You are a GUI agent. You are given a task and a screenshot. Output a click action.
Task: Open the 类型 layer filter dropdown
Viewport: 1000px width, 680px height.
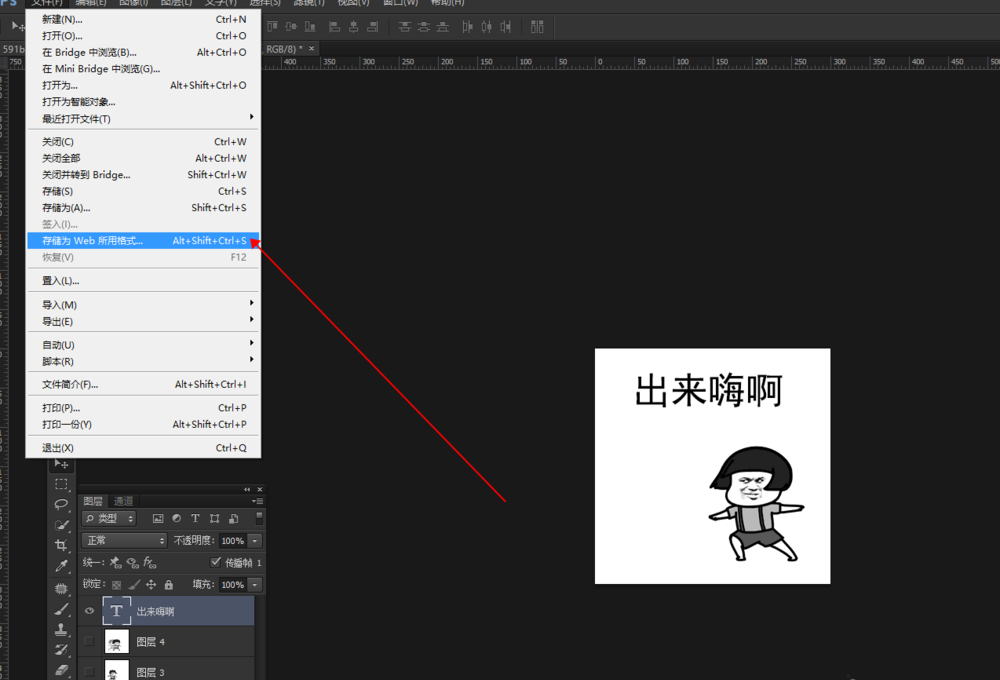[x=109, y=519]
